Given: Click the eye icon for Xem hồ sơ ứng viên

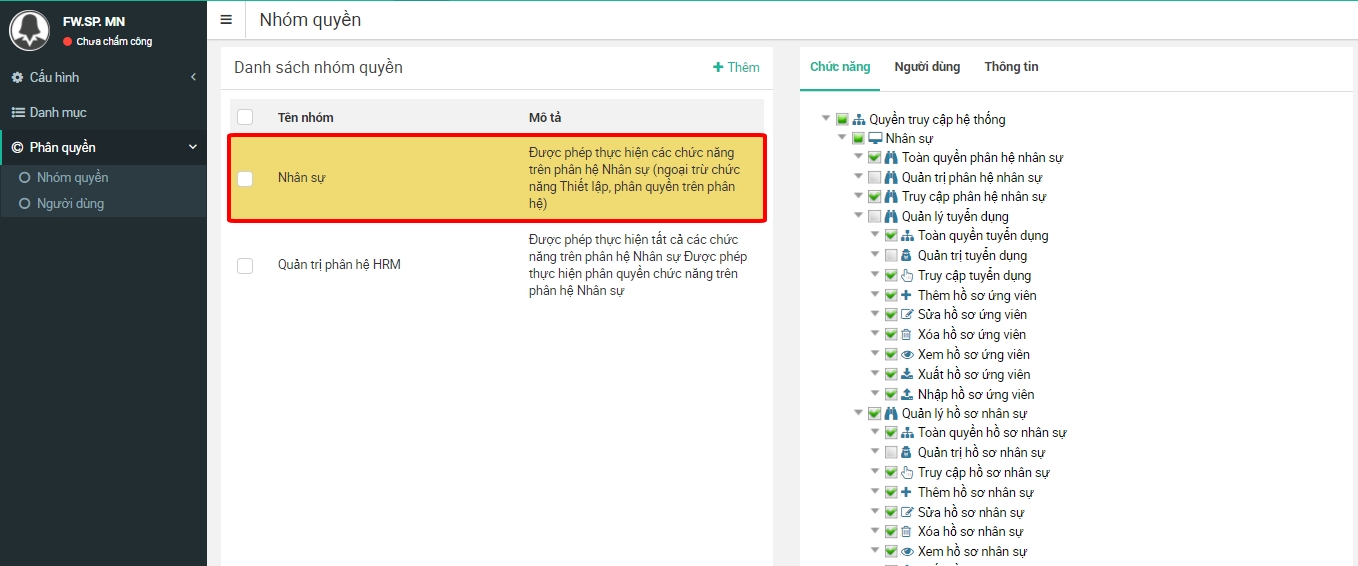Looking at the screenshot, I should (907, 355).
